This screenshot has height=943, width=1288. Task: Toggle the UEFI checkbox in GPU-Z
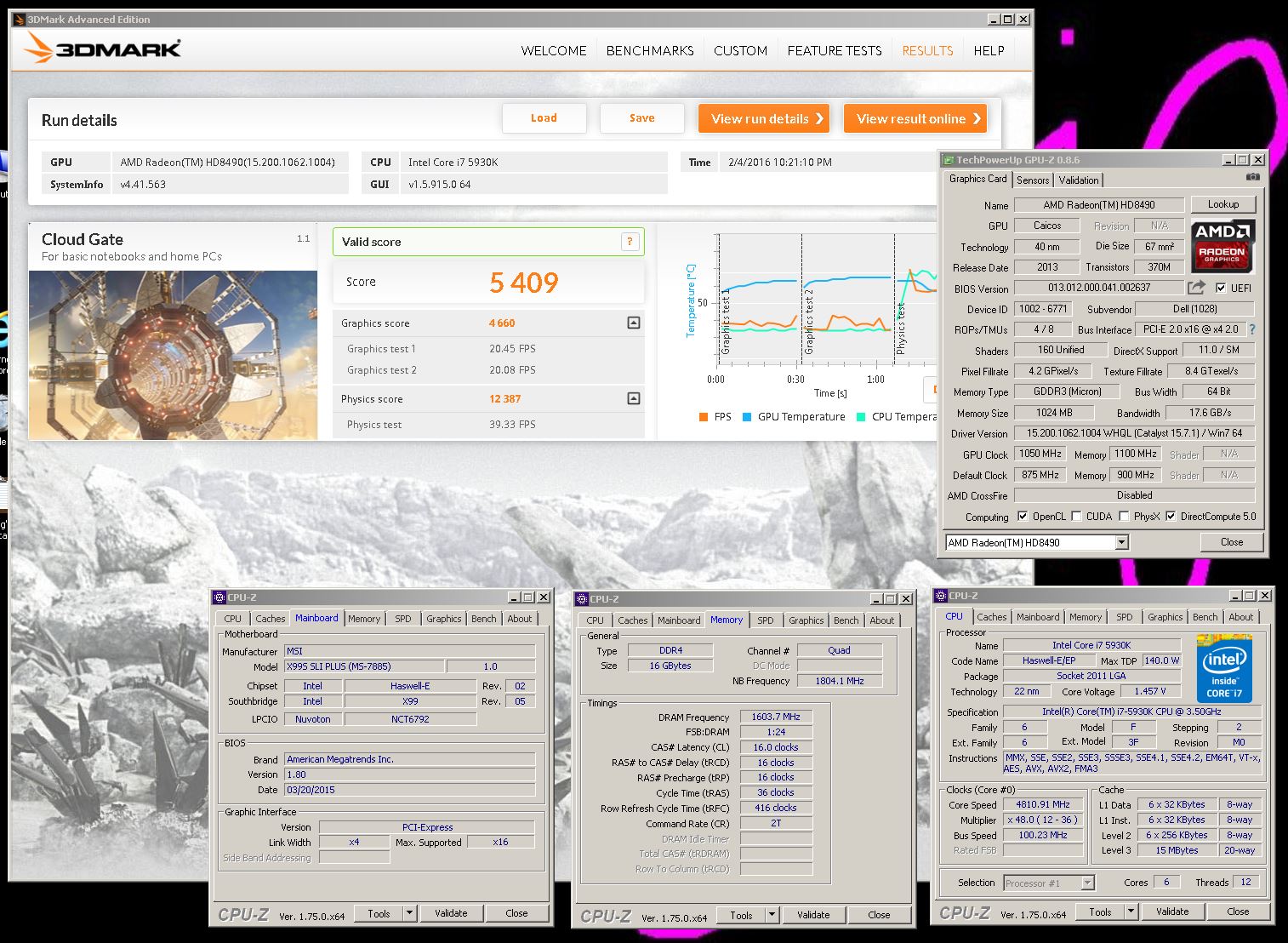coord(1222,288)
